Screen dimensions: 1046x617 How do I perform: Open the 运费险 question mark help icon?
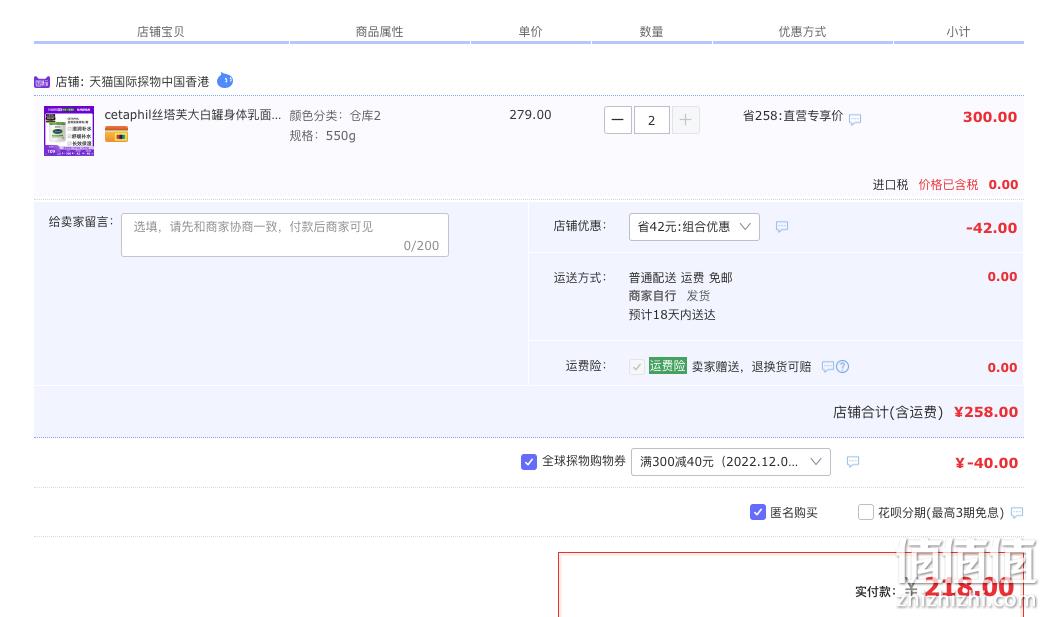coord(843,366)
